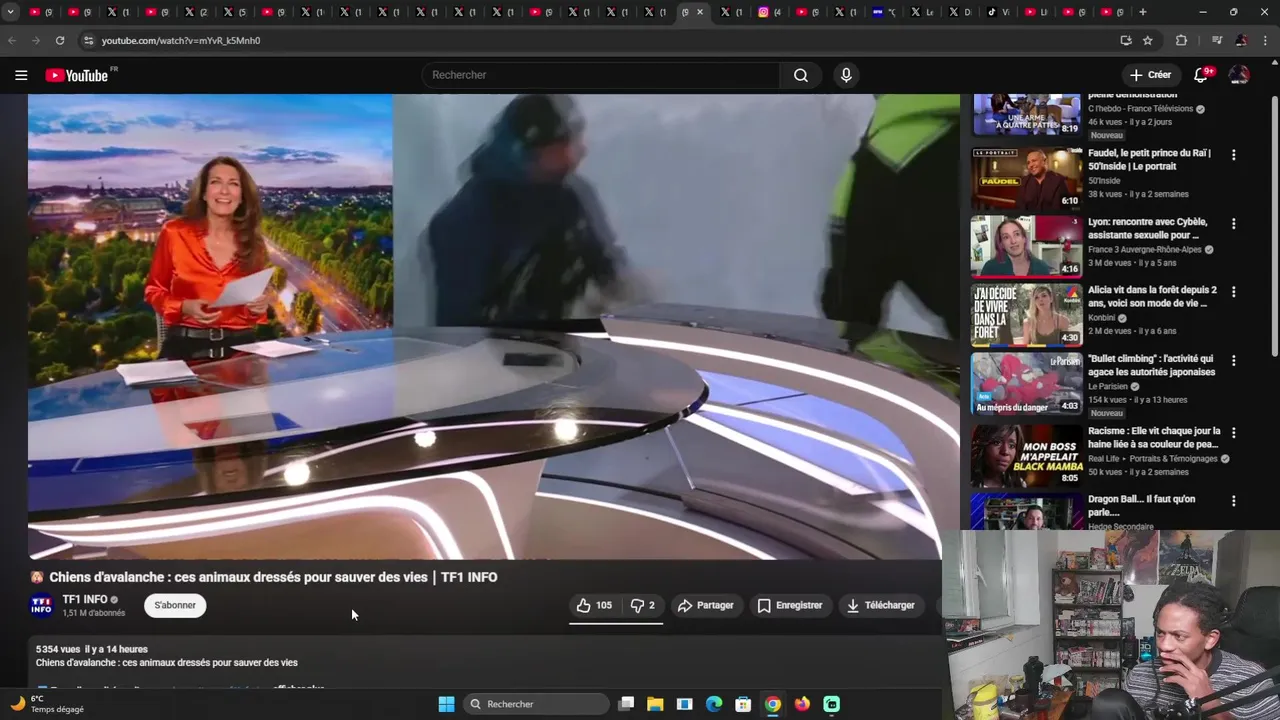Close the active YouTube tab
The height and width of the screenshot is (720, 1280).
click(700, 12)
